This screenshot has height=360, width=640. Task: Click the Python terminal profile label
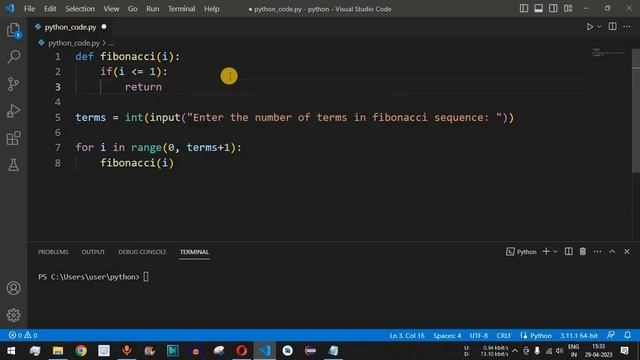point(521,252)
